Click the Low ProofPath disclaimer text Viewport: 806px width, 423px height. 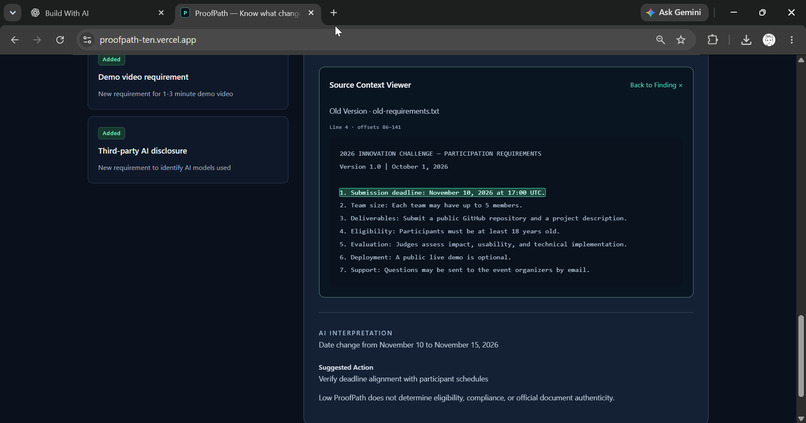466,398
